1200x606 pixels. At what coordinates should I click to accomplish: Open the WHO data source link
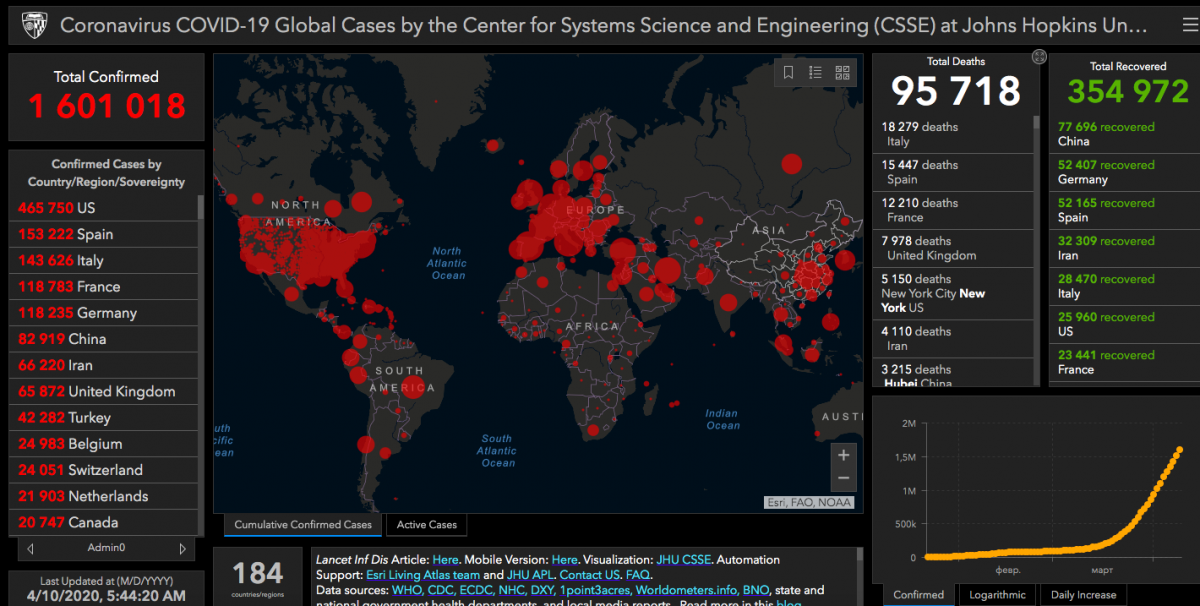408,590
